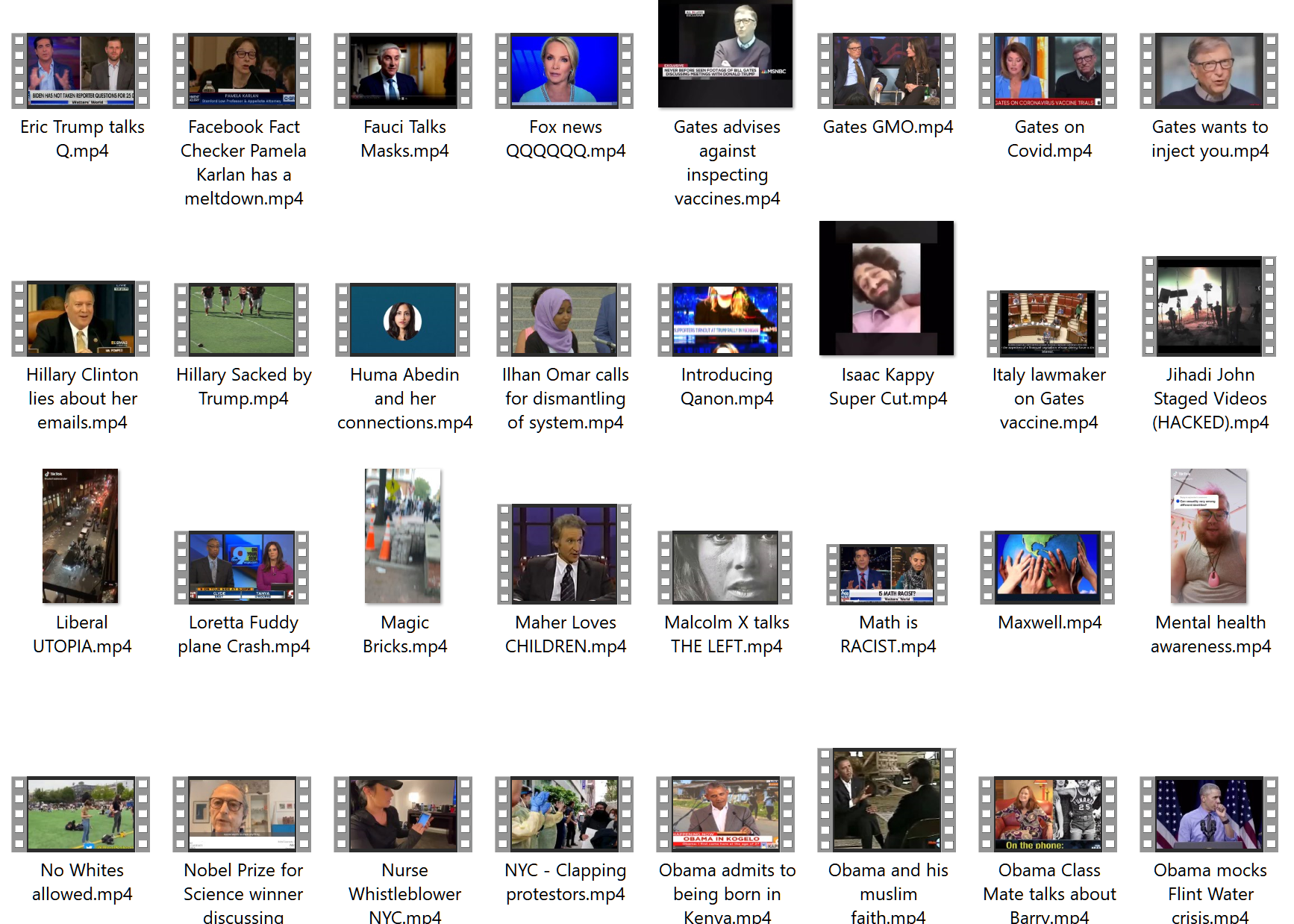Click the Obama and his muslim faith thumbnail

click(x=887, y=800)
